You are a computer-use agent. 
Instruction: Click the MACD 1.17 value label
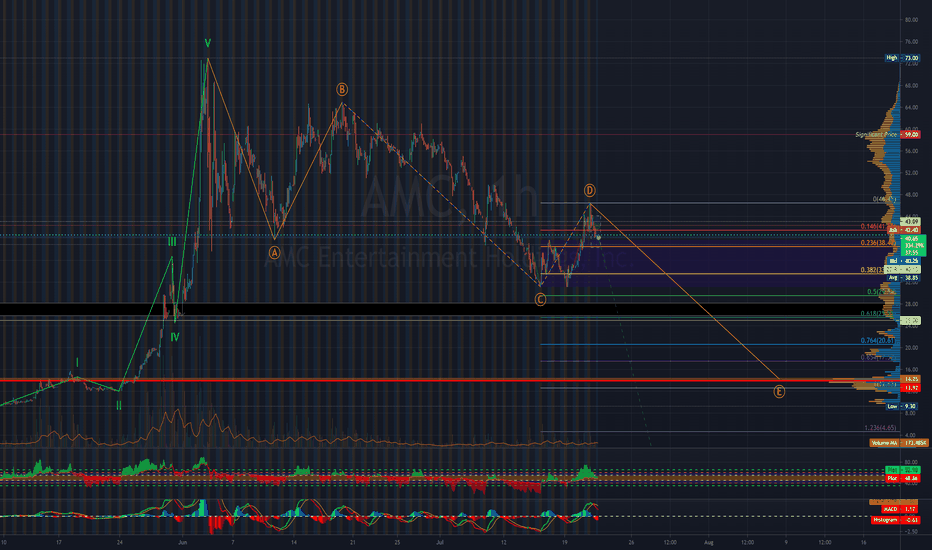(x=899, y=509)
